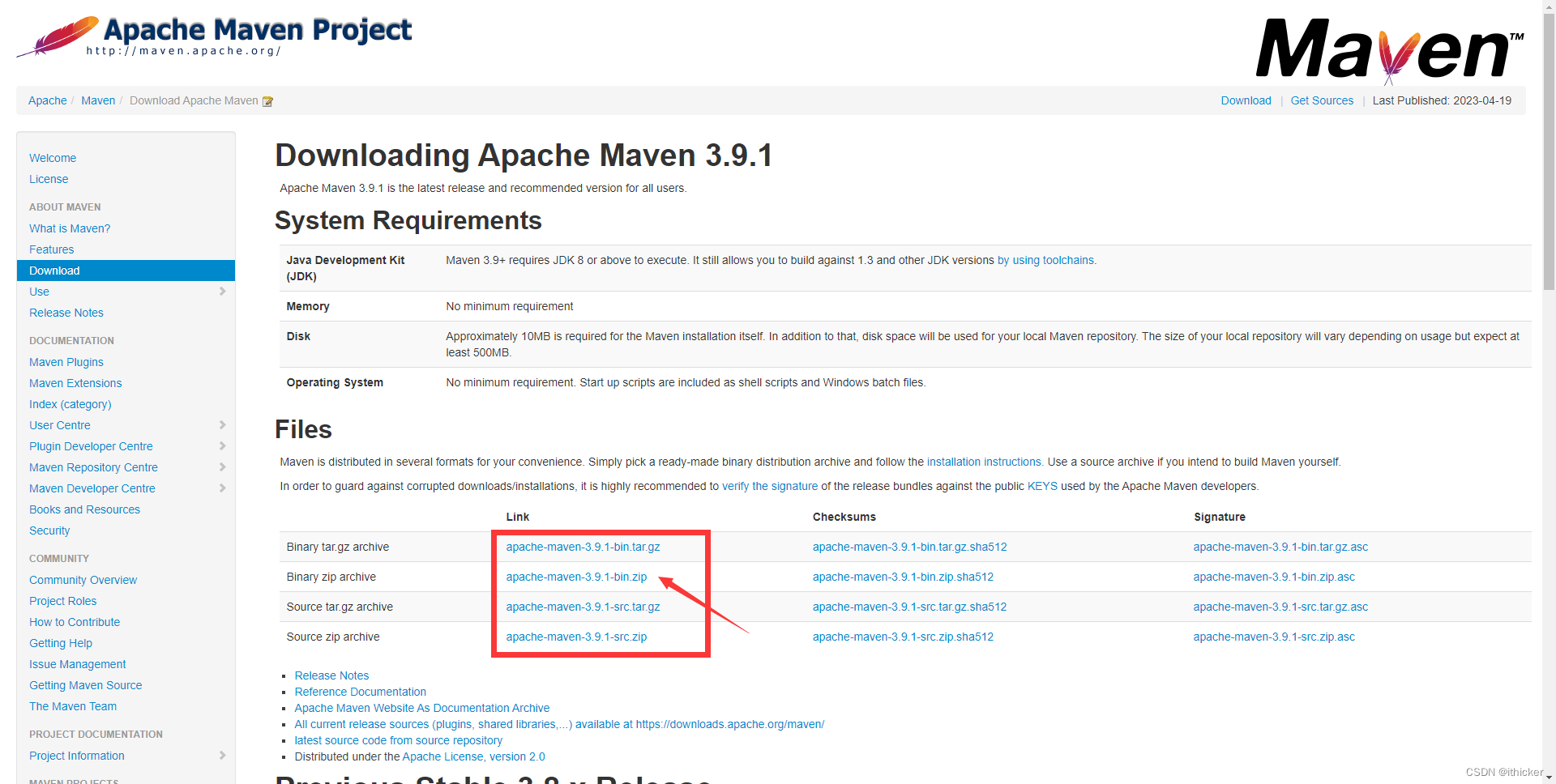Expand the Use submenu chevron

[x=222, y=292]
